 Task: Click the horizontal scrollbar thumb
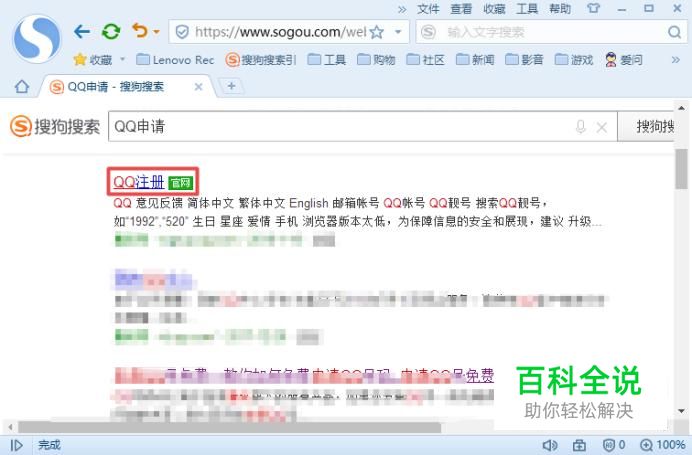[229, 427]
